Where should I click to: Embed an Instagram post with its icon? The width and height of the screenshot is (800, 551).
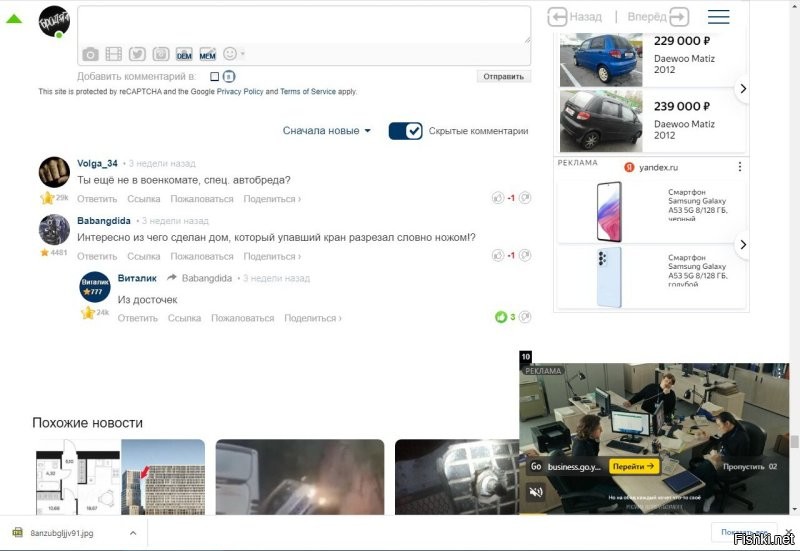tap(161, 54)
